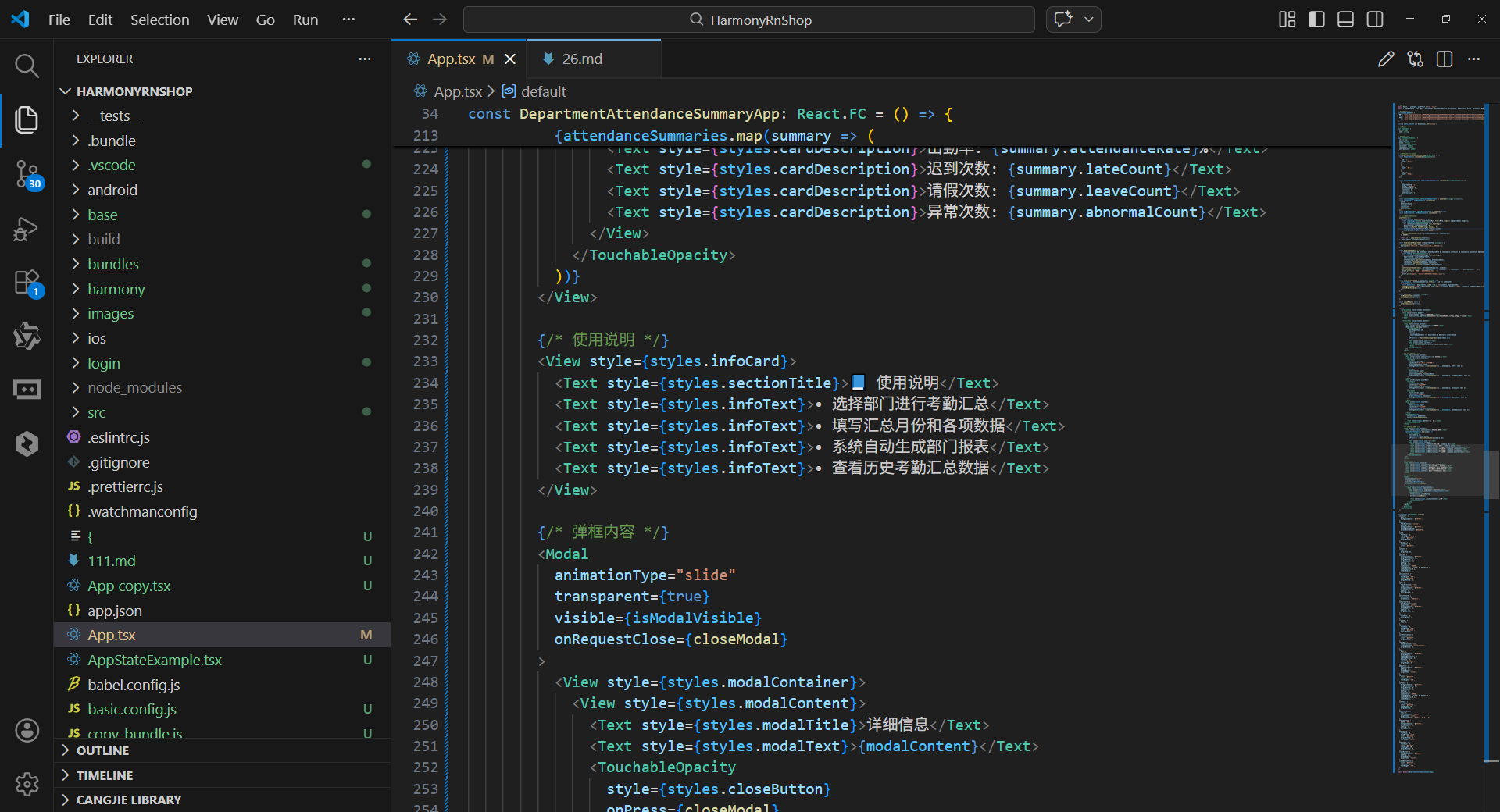Open .gitignore file

(223, 462)
